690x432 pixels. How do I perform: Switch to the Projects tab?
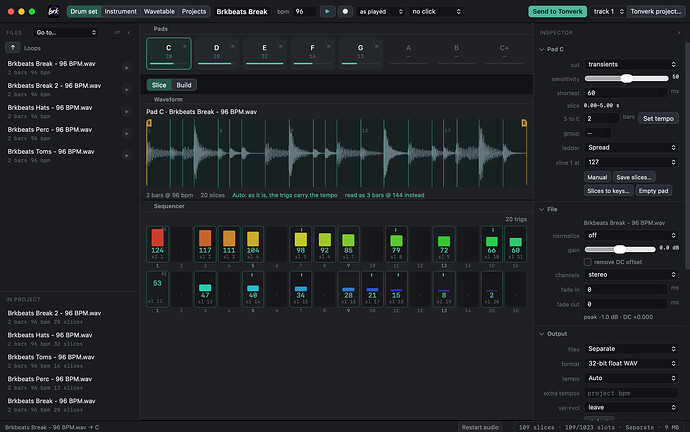(194, 11)
